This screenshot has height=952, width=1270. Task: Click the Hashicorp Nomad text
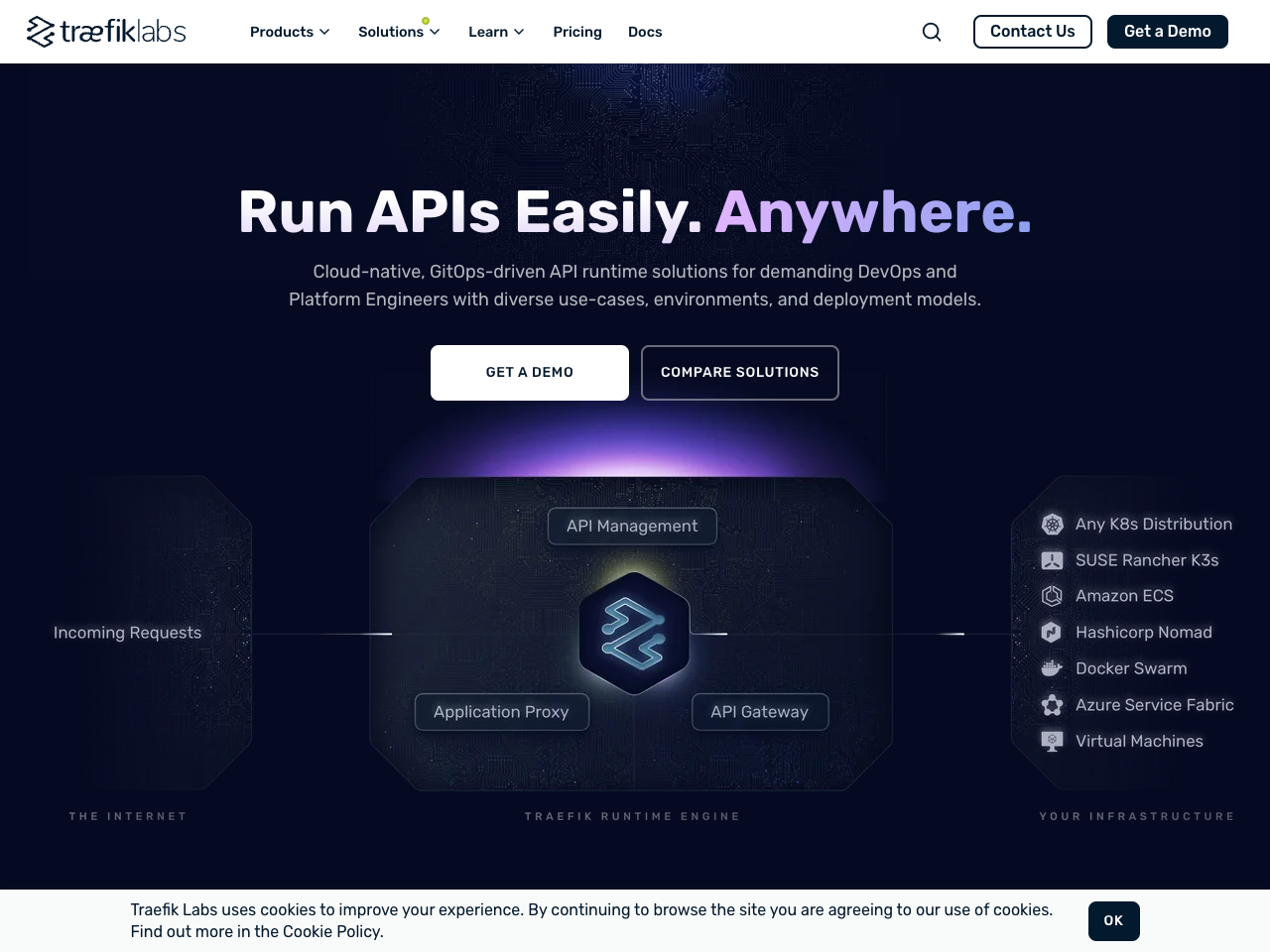(1144, 633)
